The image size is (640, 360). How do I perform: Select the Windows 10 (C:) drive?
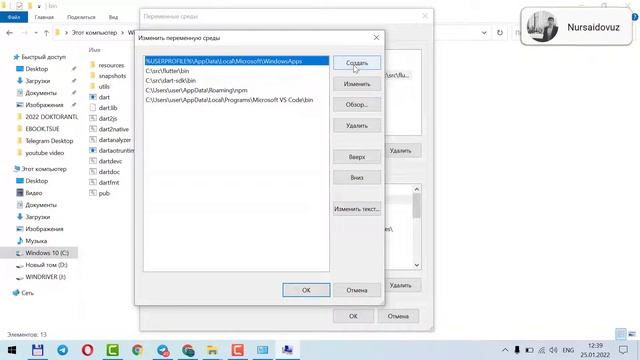47,253
